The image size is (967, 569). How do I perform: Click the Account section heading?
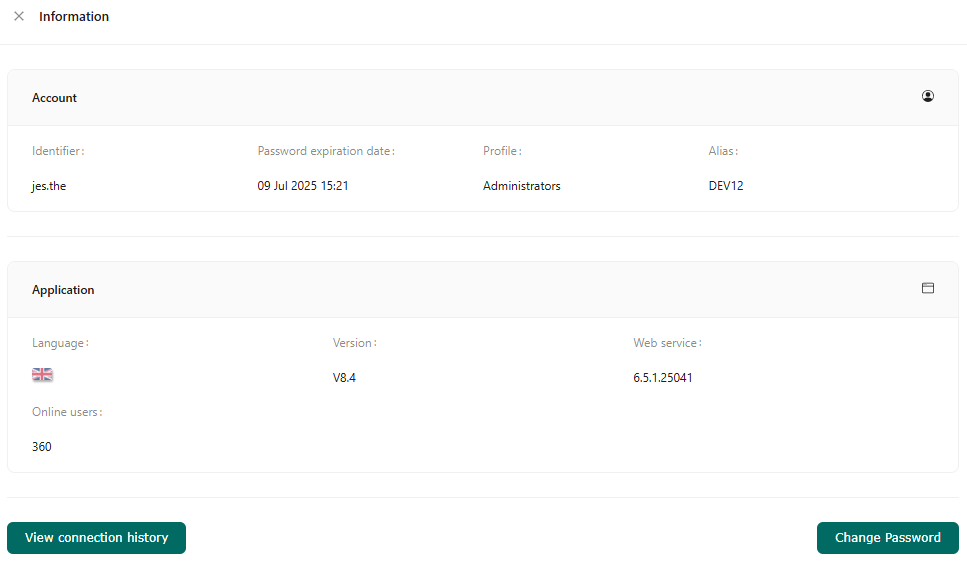[55, 98]
